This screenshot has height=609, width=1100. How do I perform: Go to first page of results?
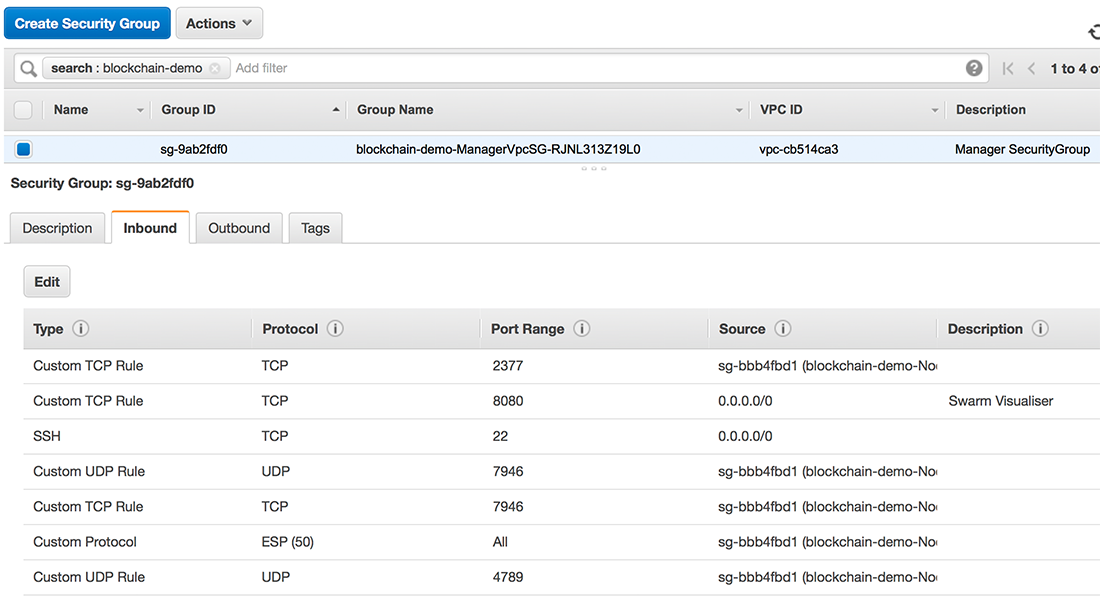pyautogui.click(x=1008, y=69)
